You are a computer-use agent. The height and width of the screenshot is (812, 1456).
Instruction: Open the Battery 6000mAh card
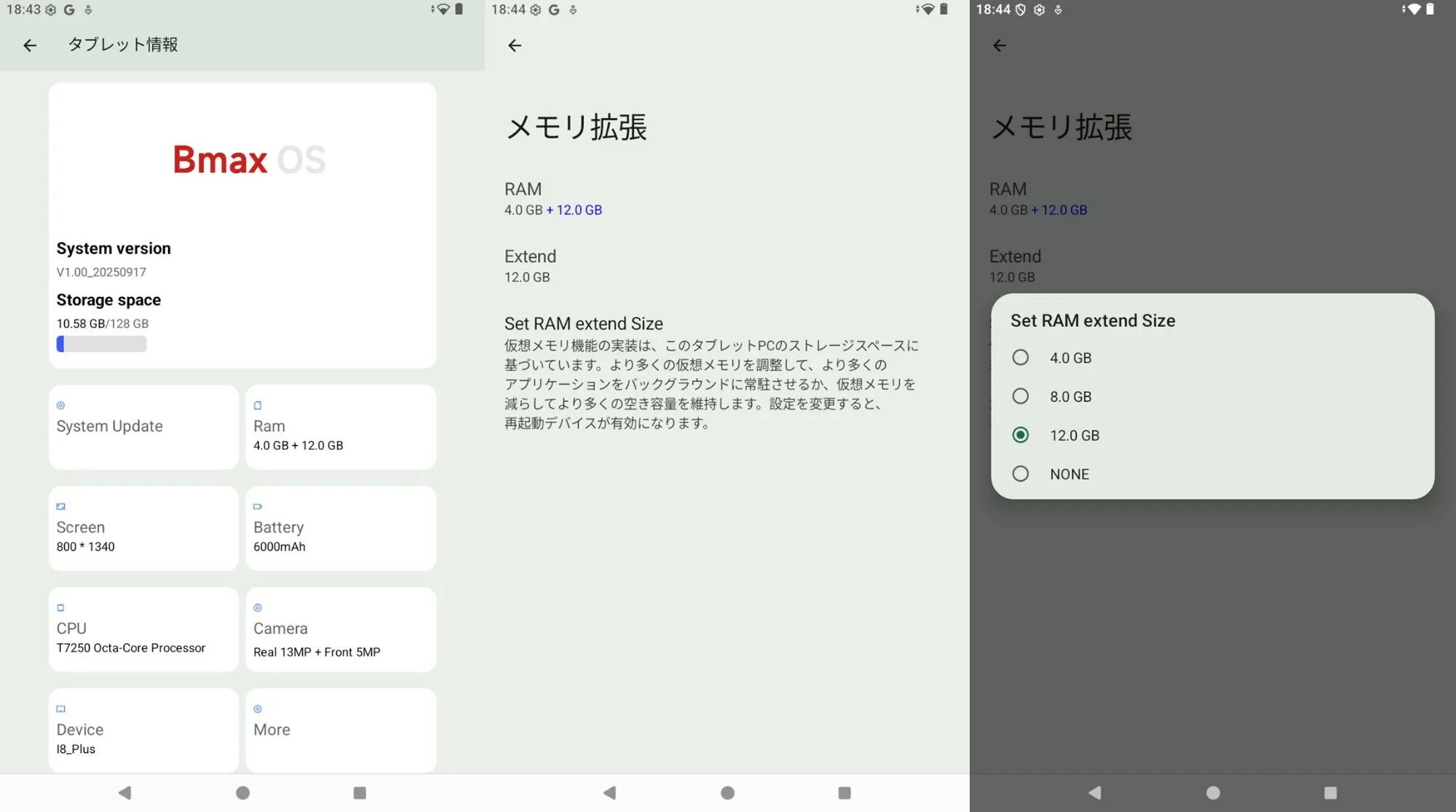pos(341,528)
